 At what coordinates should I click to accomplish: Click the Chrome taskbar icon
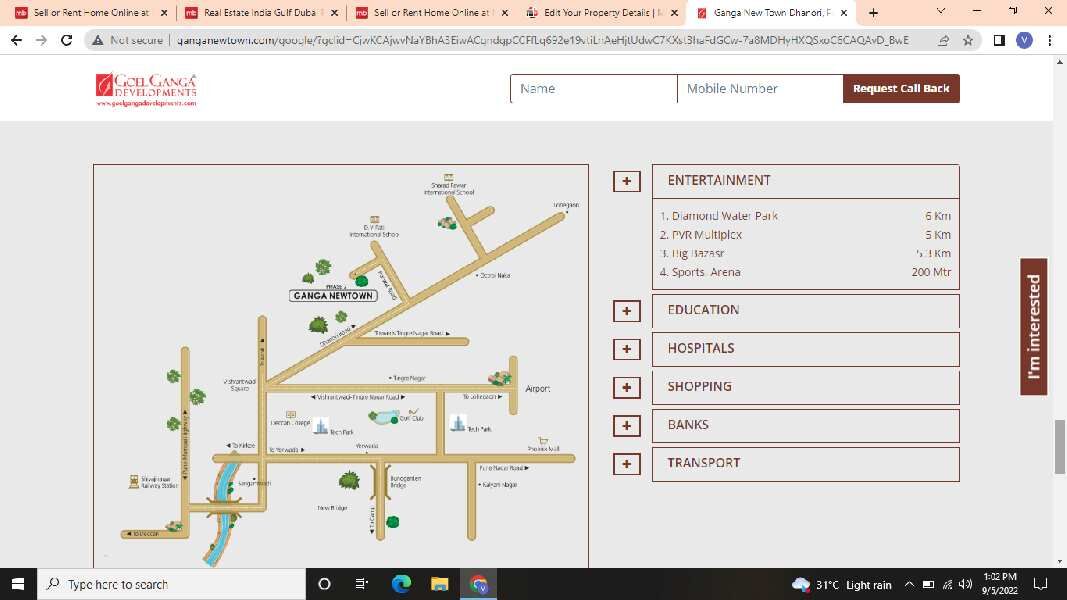pos(478,584)
